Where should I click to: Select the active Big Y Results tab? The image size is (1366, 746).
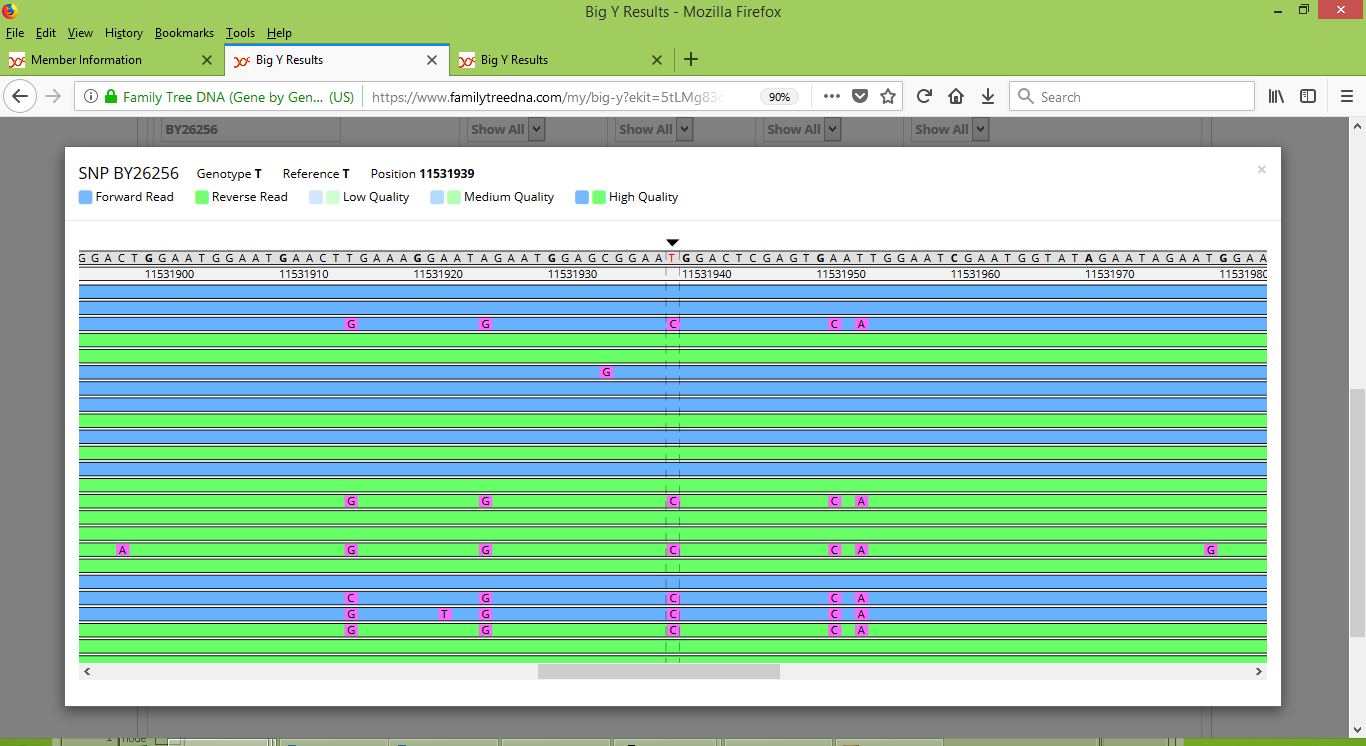[x=336, y=60]
